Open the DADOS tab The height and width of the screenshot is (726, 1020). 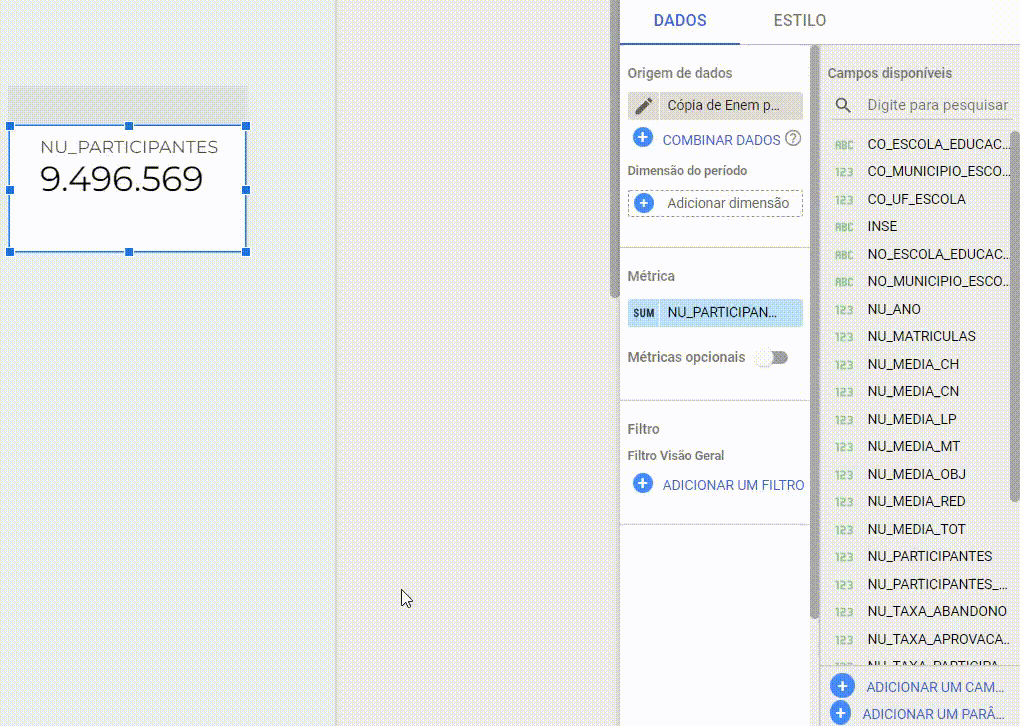point(680,21)
